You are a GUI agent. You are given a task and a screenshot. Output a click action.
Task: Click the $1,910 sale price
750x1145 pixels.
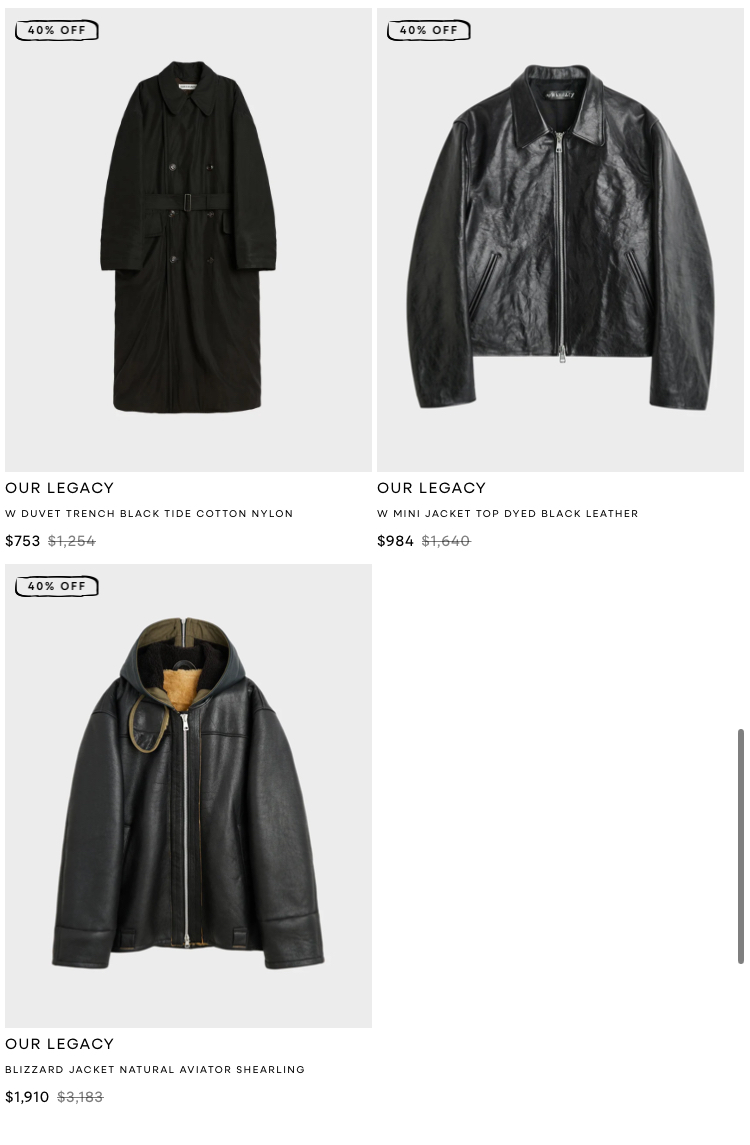27,1097
